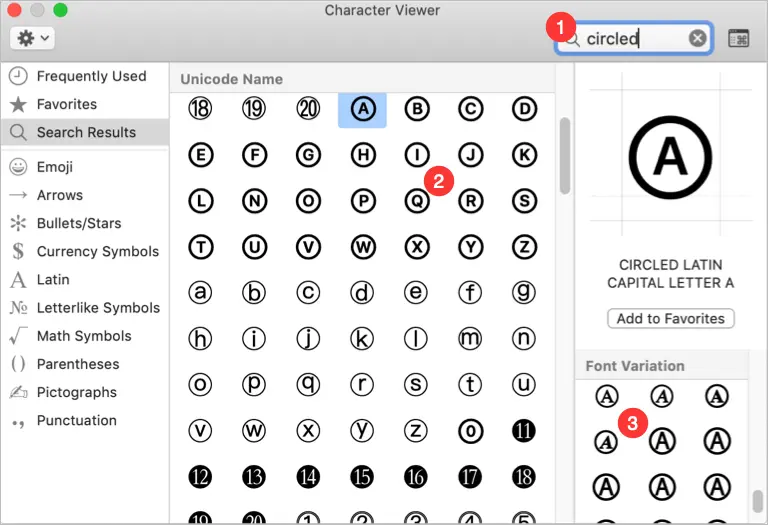The image size is (768, 525).
Task: Open Letterlike Symbols category
Action: [x=85, y=308]
